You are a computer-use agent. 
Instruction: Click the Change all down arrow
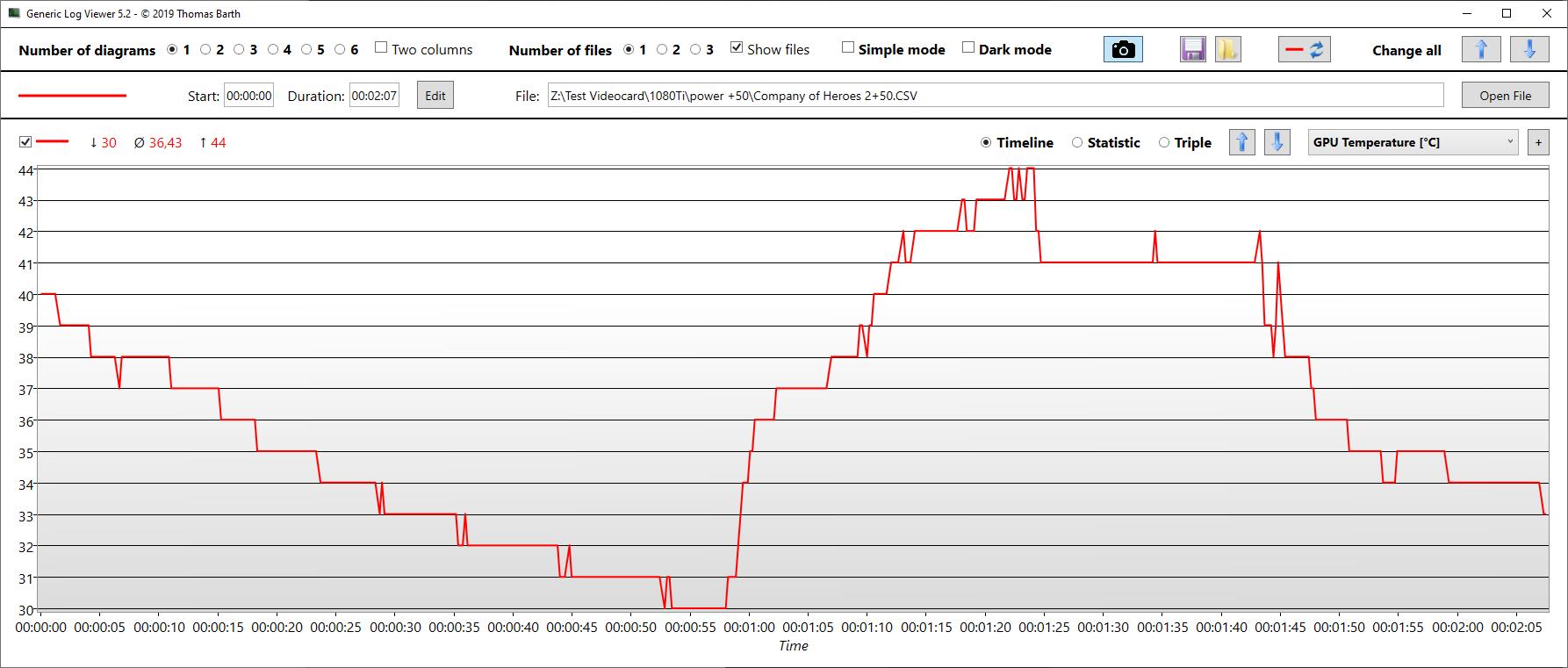(1529, 50)
